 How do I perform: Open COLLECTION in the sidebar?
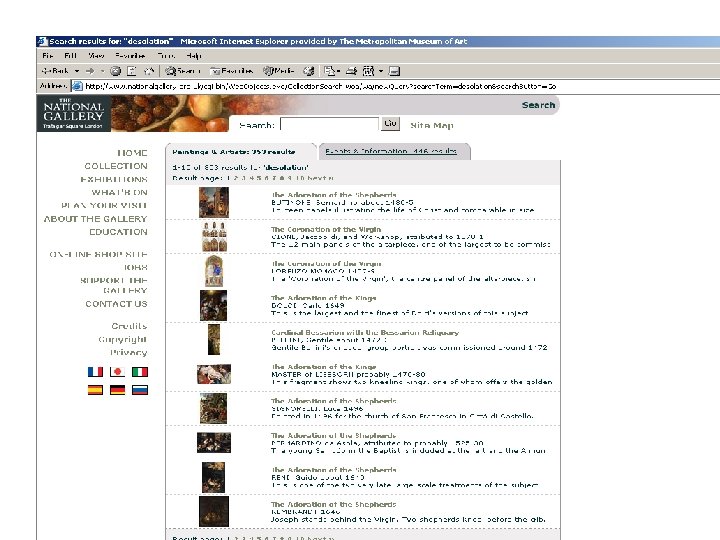[116, 166]
